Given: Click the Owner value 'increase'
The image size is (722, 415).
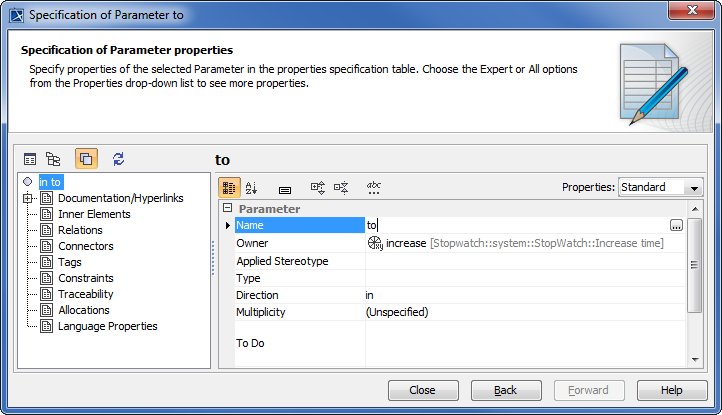Looking at the screenshot, I should pyautogui.click(x=406, y=243).
